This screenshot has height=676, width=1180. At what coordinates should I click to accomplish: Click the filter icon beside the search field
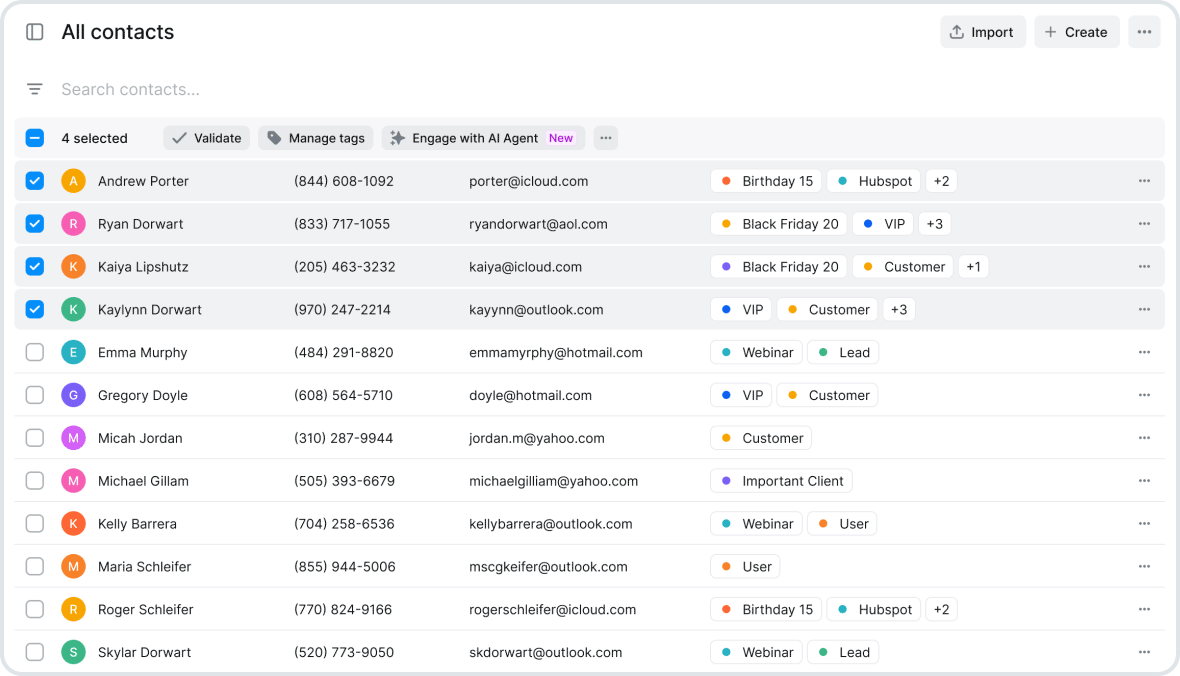click(x=35, y=89)
